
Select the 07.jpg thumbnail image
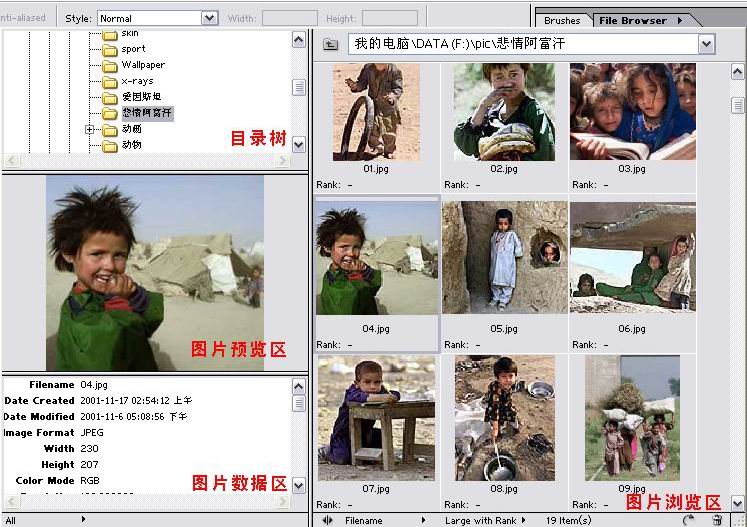point(376,418)
